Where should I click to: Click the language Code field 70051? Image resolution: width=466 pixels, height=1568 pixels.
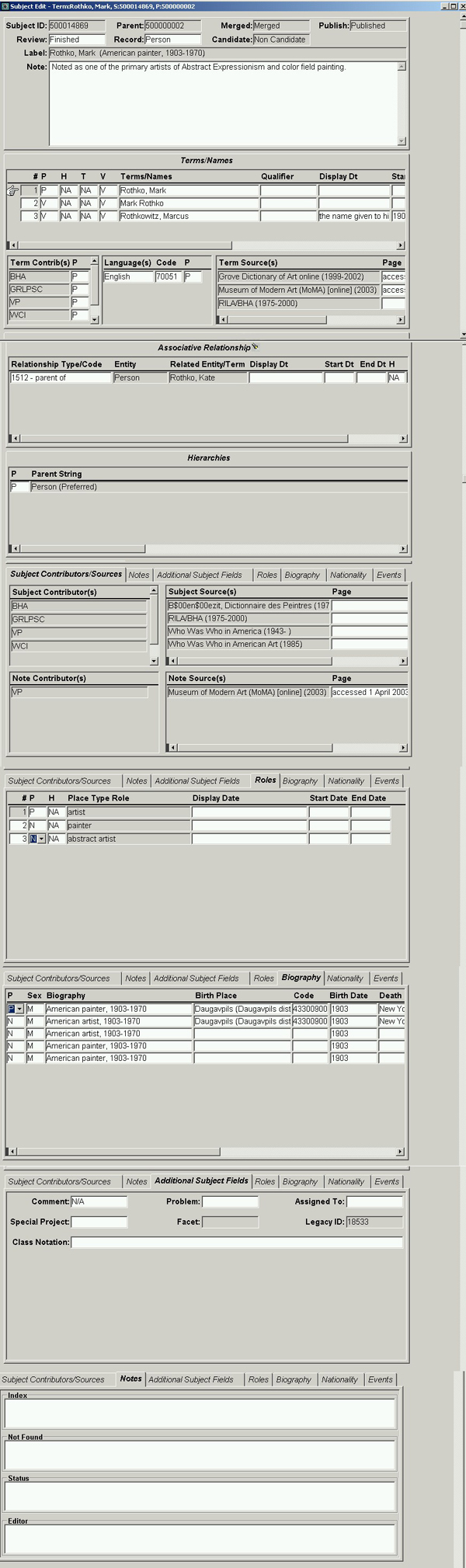[168, 276]
